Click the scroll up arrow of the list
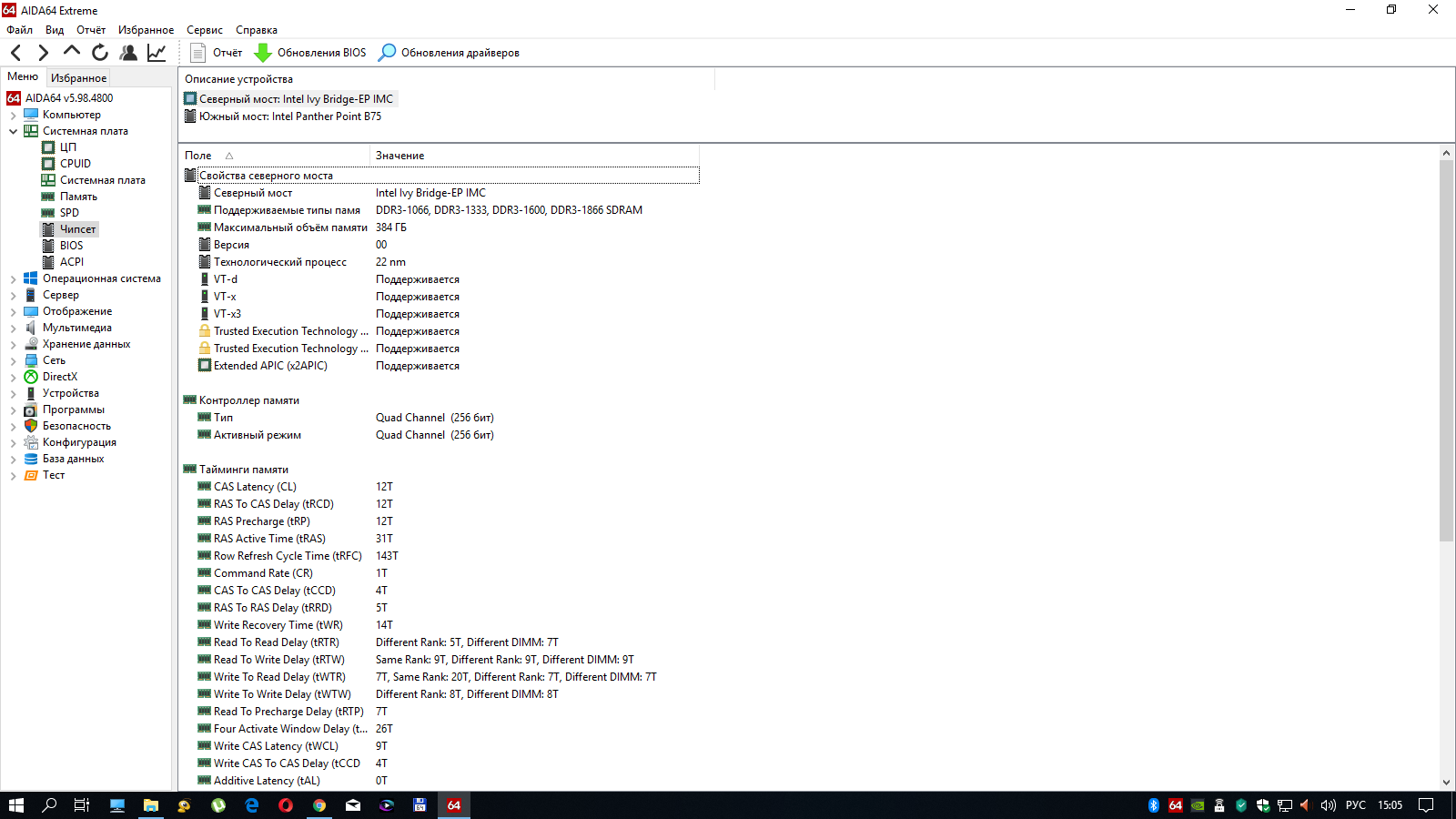 [1447, 153]
